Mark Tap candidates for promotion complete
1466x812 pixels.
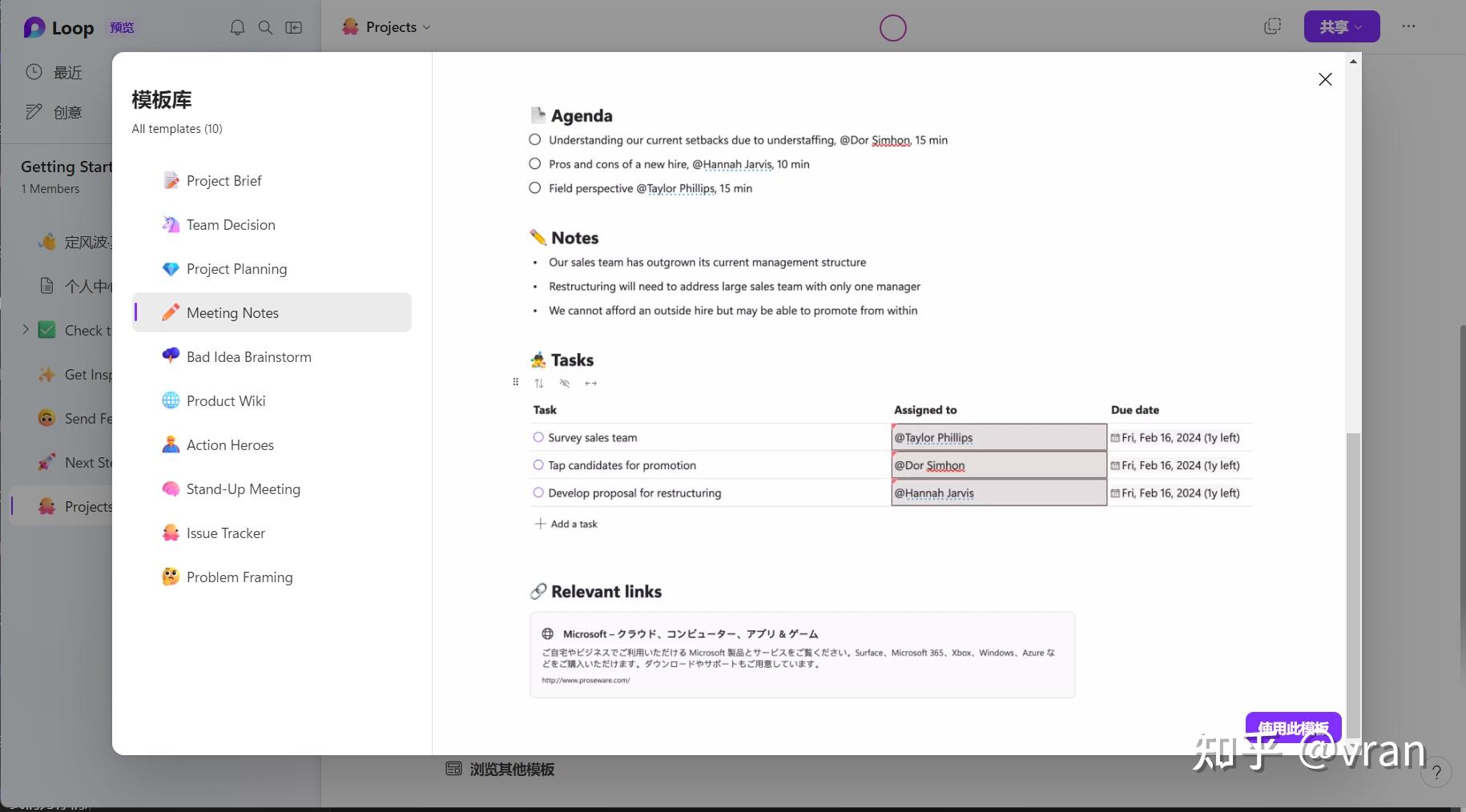point(538,465)
